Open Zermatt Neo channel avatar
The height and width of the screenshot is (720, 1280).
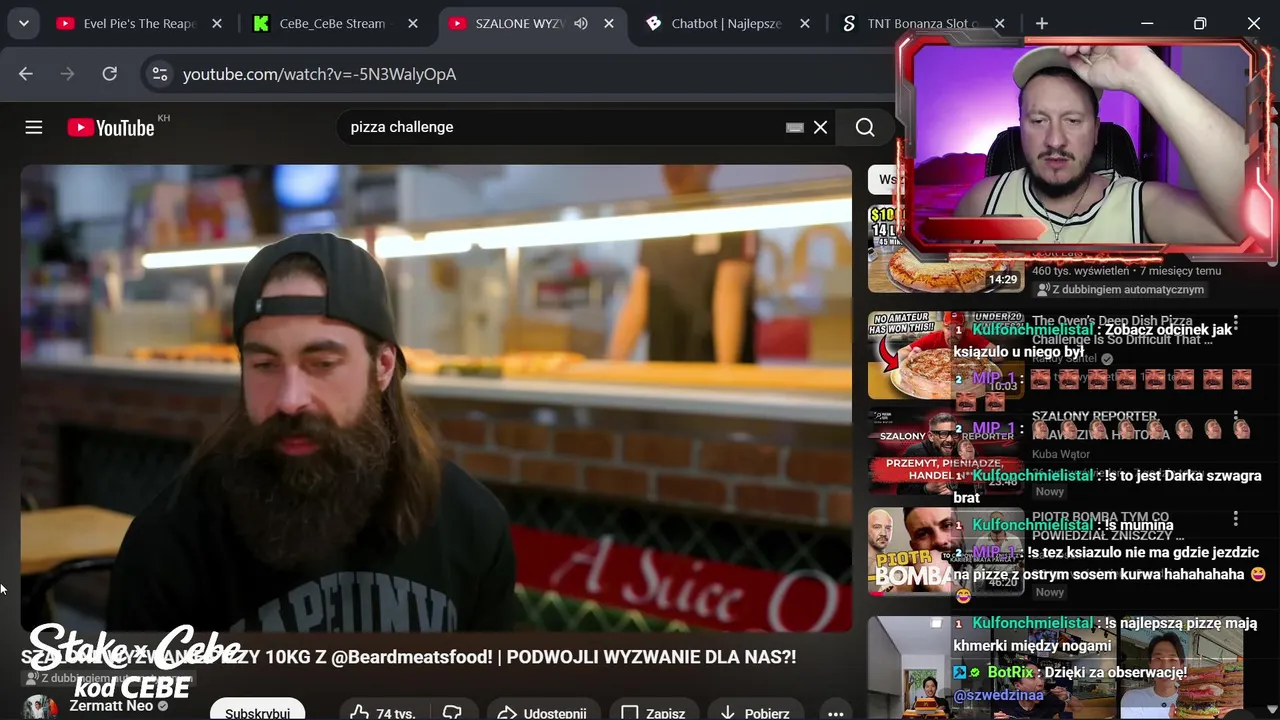tap(40, 708)
